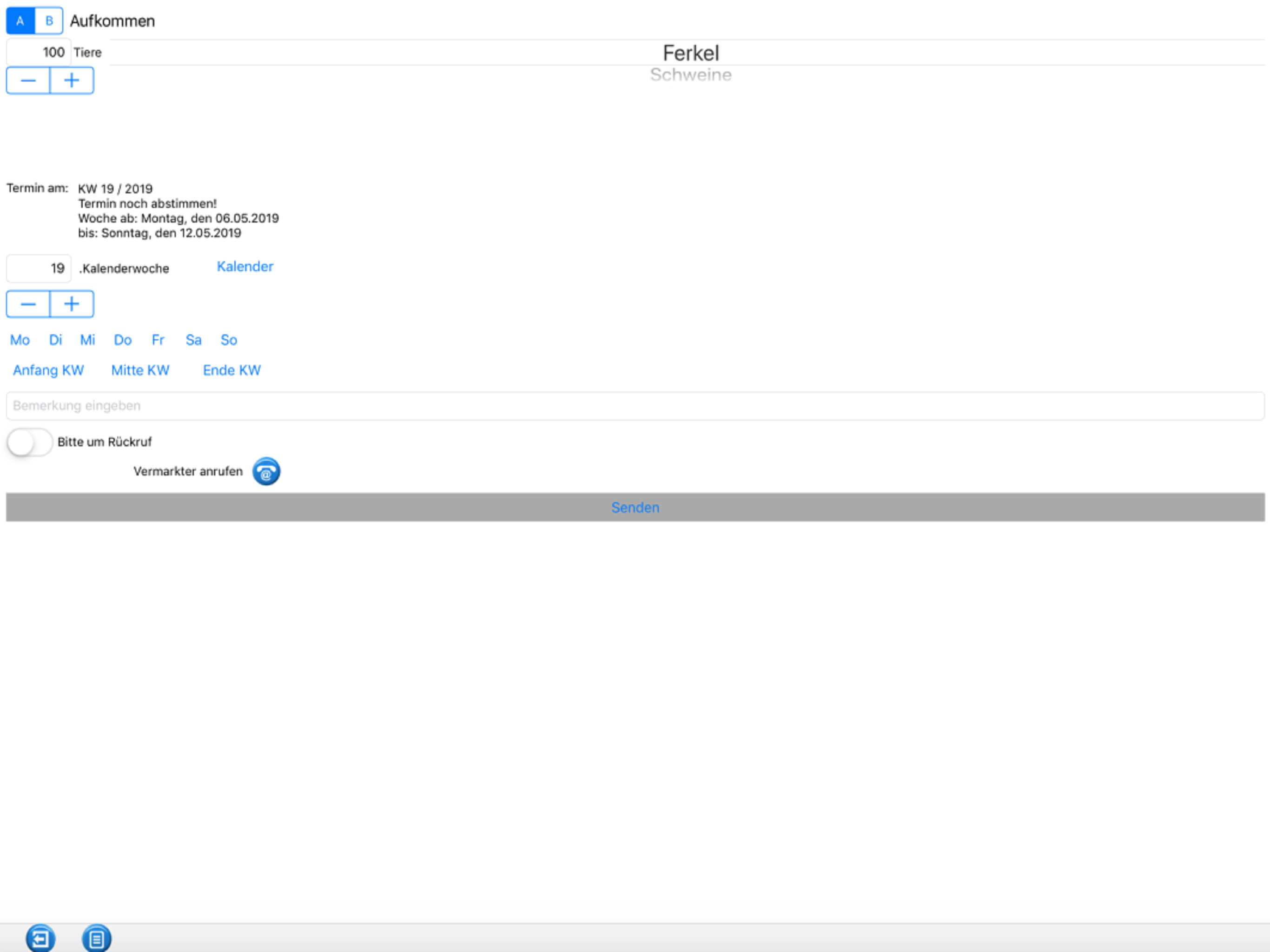Click the Woche ab: Montag date line
This screenshot has height=952, width=1270.
pyautogui.click(x=179, y=218)
